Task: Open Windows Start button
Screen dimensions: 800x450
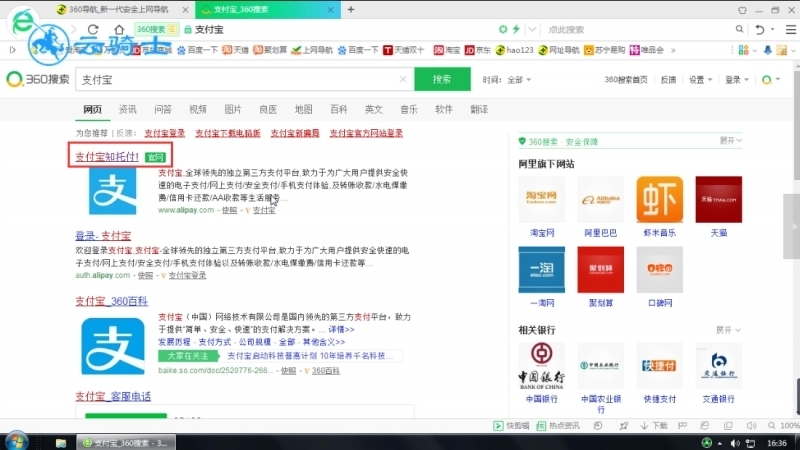Action: tap(16, 442)
